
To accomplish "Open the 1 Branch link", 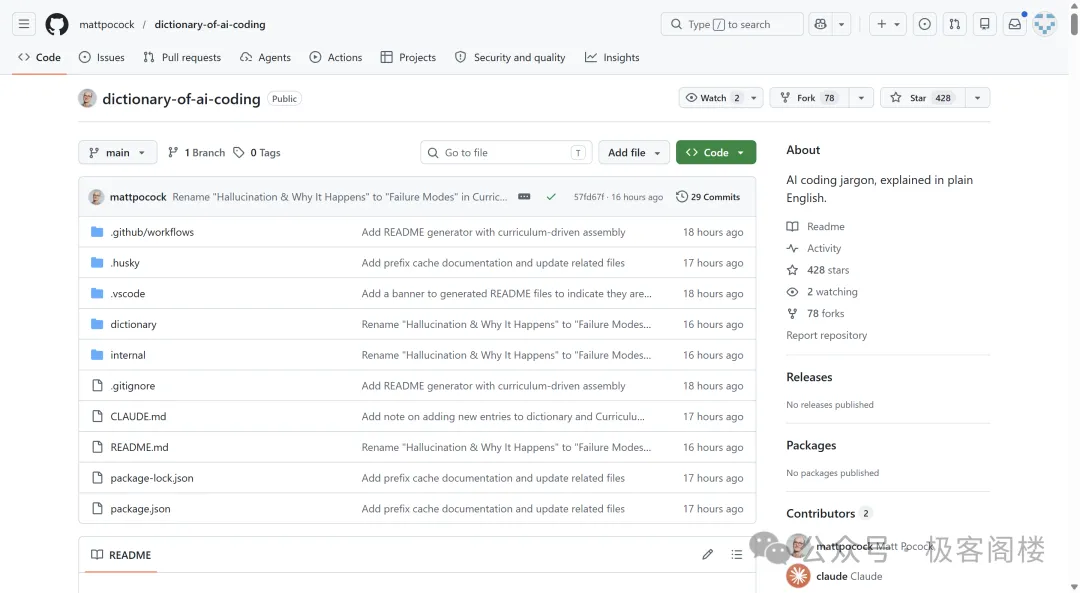I will 196,152.
